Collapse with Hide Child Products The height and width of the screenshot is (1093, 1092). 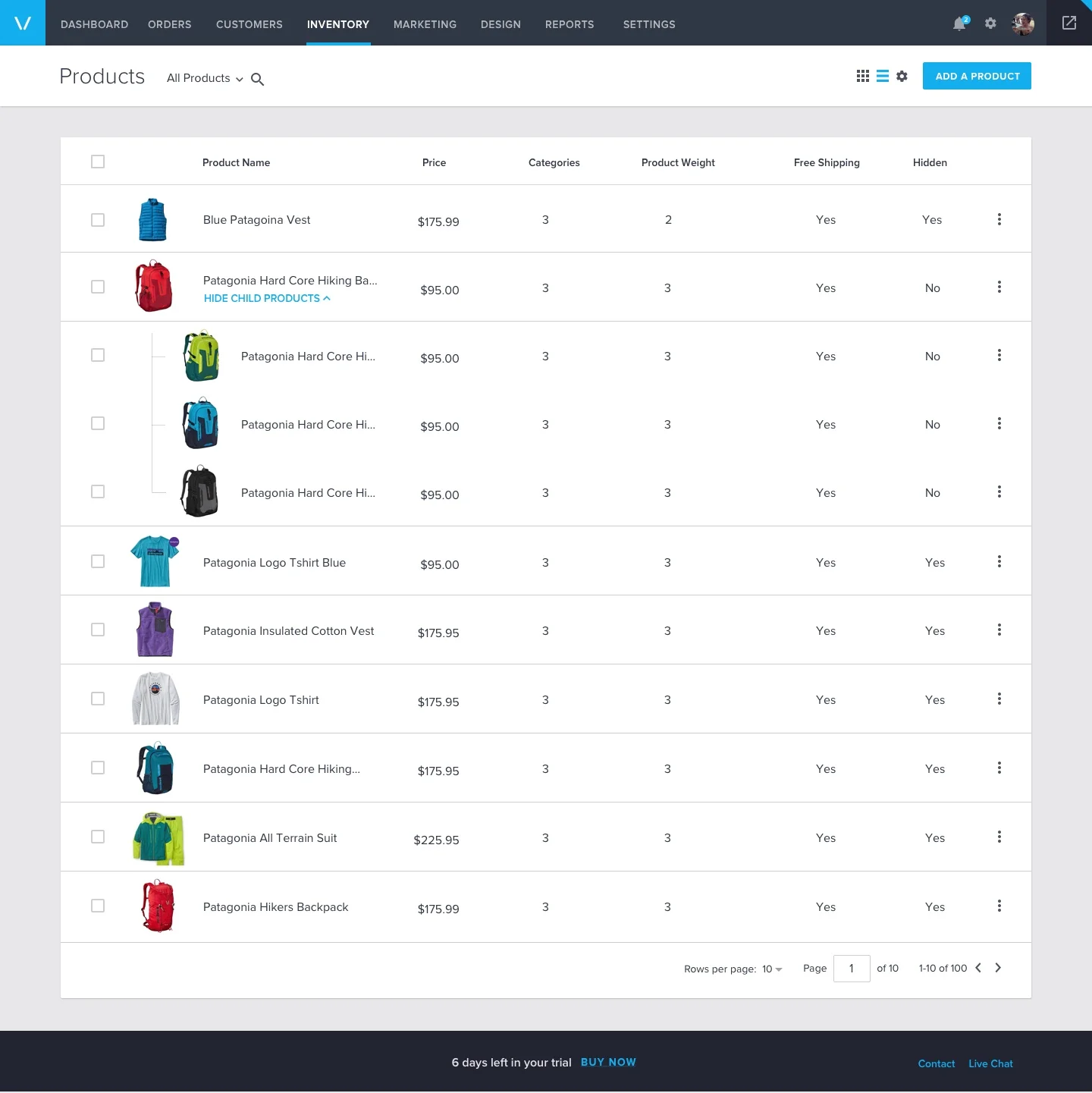click(267, 298)
